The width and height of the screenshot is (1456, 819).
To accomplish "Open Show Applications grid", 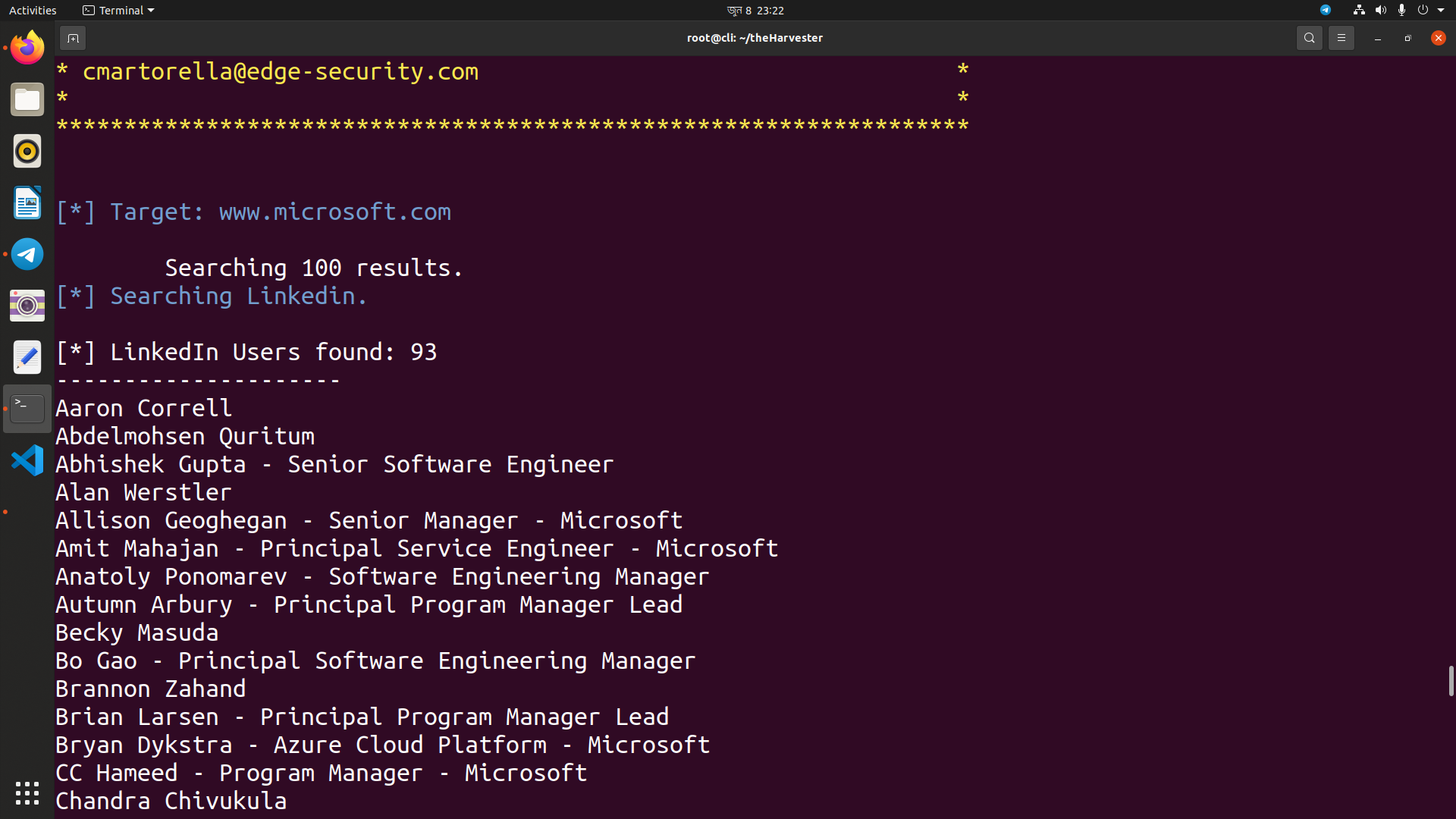I will click(x=27, y=792).
